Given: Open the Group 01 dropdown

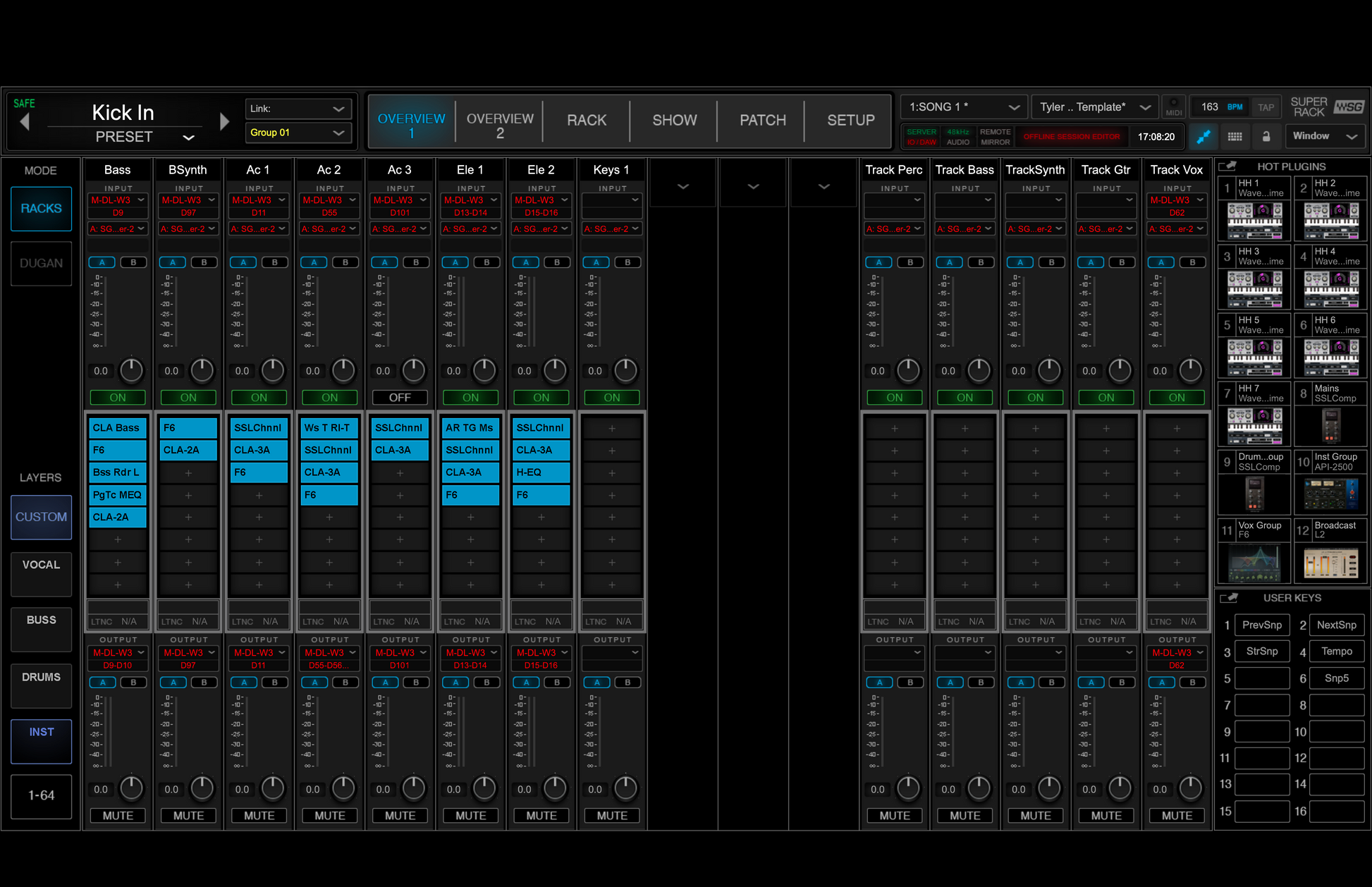Looking at the screenshot, I should point(298,133).
